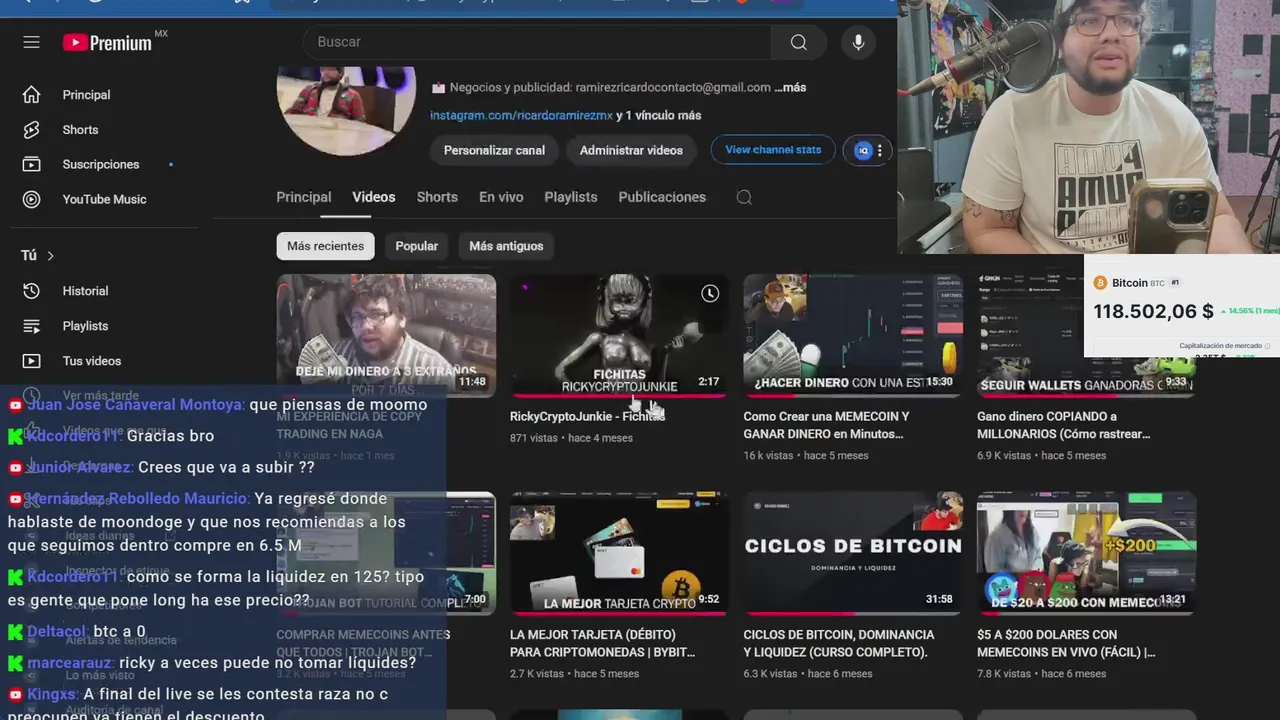Open title 'Como Crear una MEMECOIN Y GANAR DINERO'
Image resolution: width=1280 pixels, height=720 pixels.
(x=826, y=425)
